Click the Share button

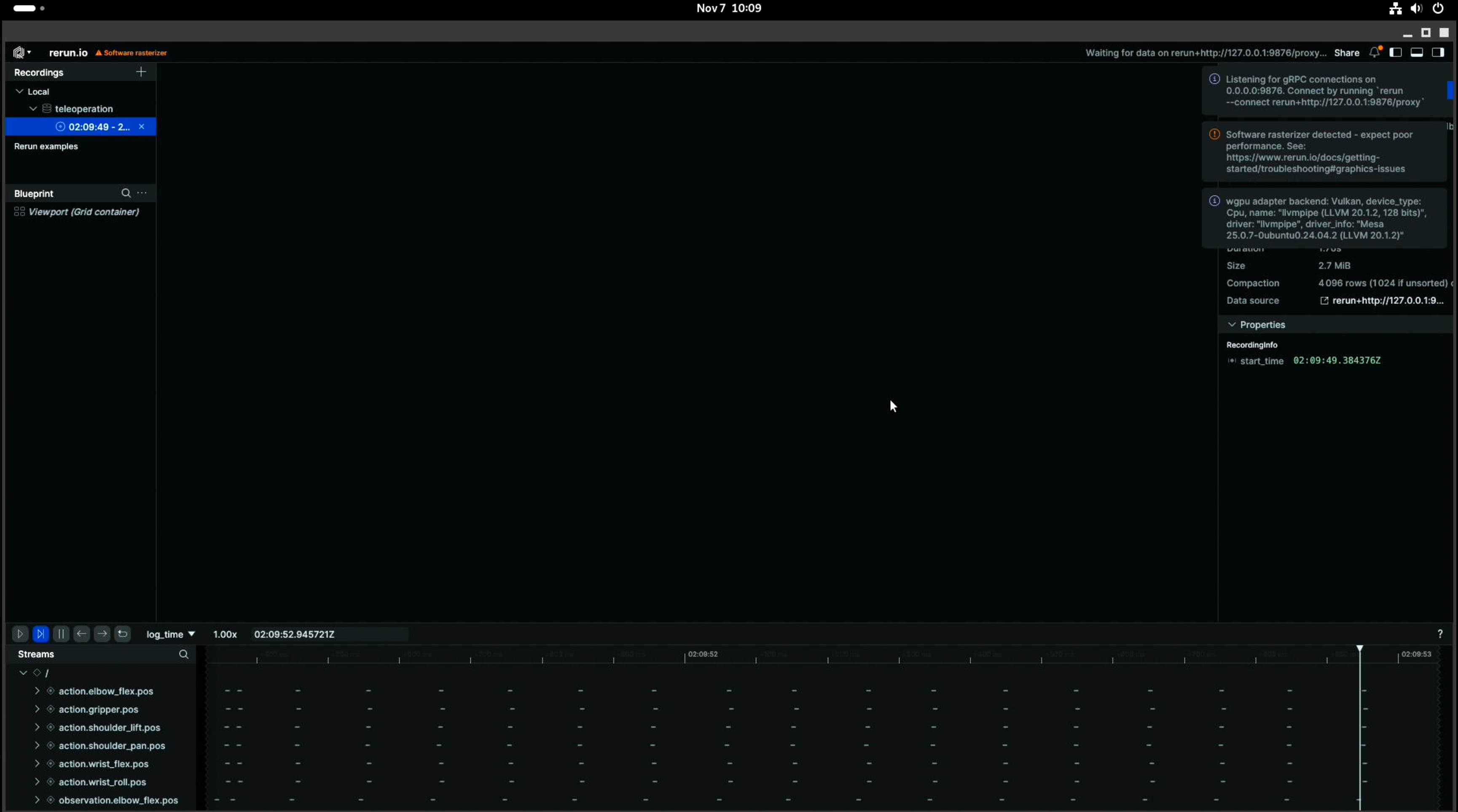point(1346,53)
